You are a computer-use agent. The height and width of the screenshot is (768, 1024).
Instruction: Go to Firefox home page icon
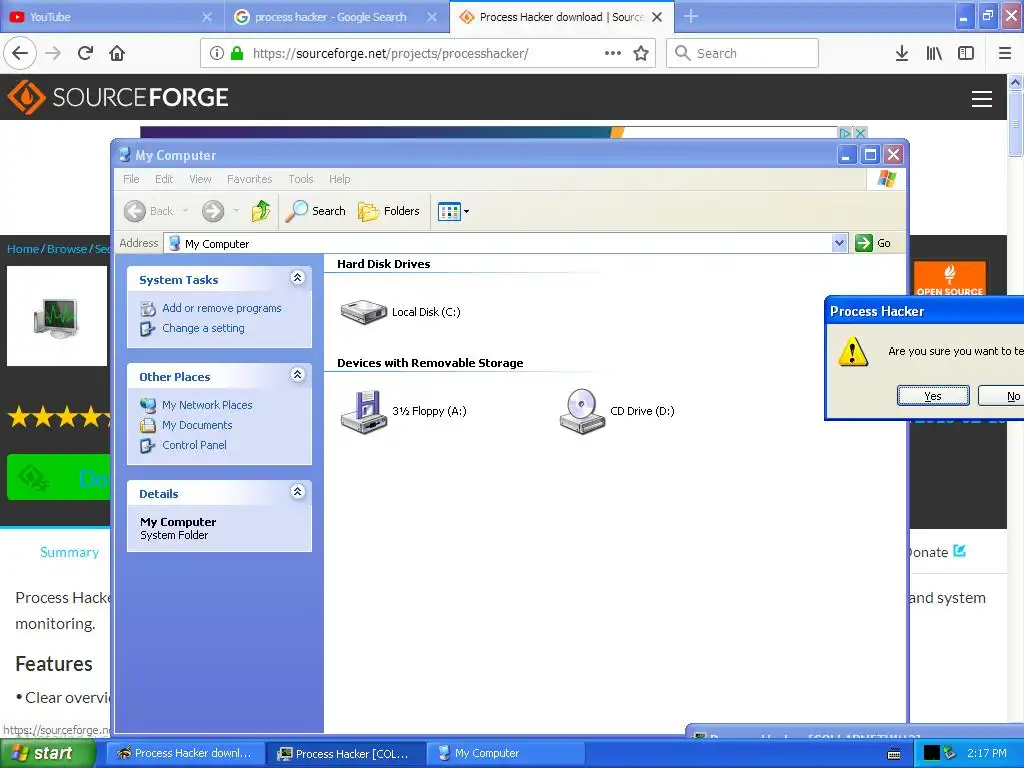pyautogui.click(x=117, y=53)
